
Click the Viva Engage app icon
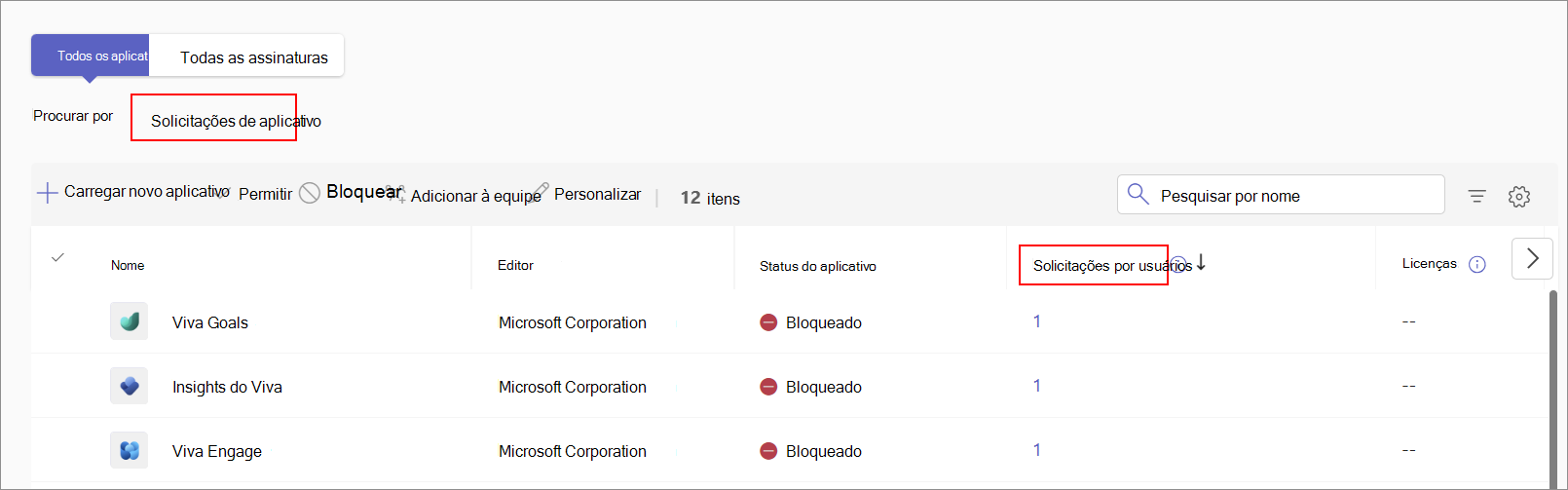click(x=130, y=450)
